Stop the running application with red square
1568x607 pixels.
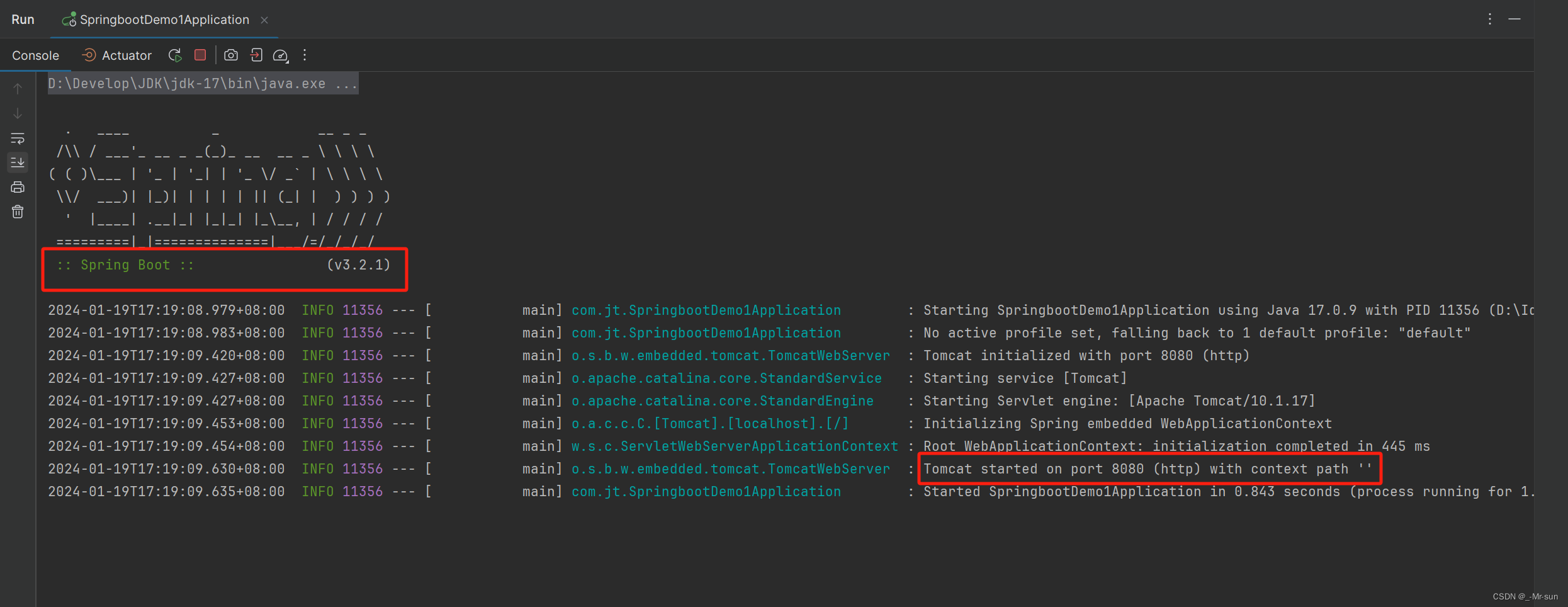click(200, 55)
